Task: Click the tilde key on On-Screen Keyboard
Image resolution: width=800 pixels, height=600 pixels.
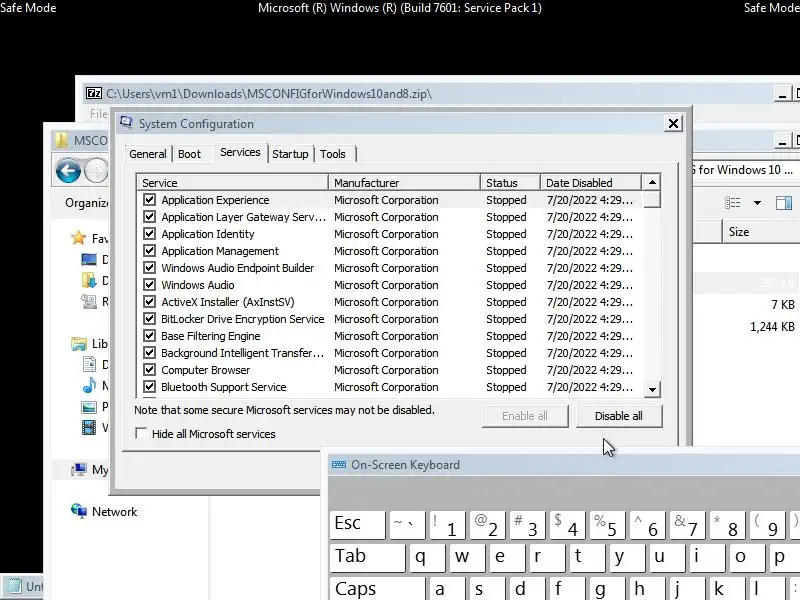Action: point(407,524)
